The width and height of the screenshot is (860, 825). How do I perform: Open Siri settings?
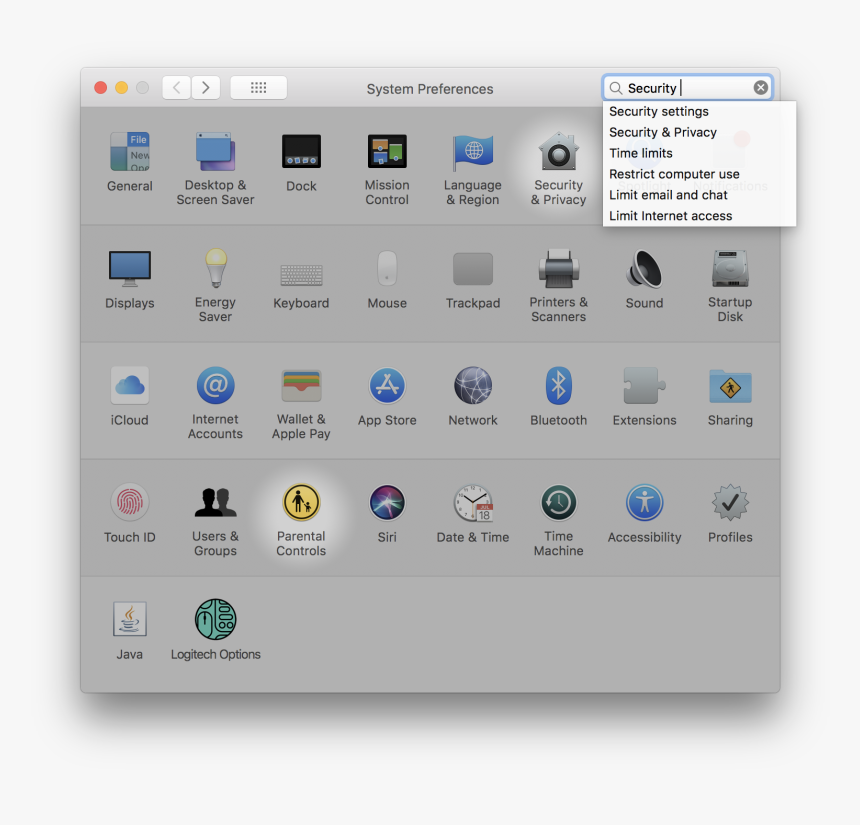coord(387,503)
